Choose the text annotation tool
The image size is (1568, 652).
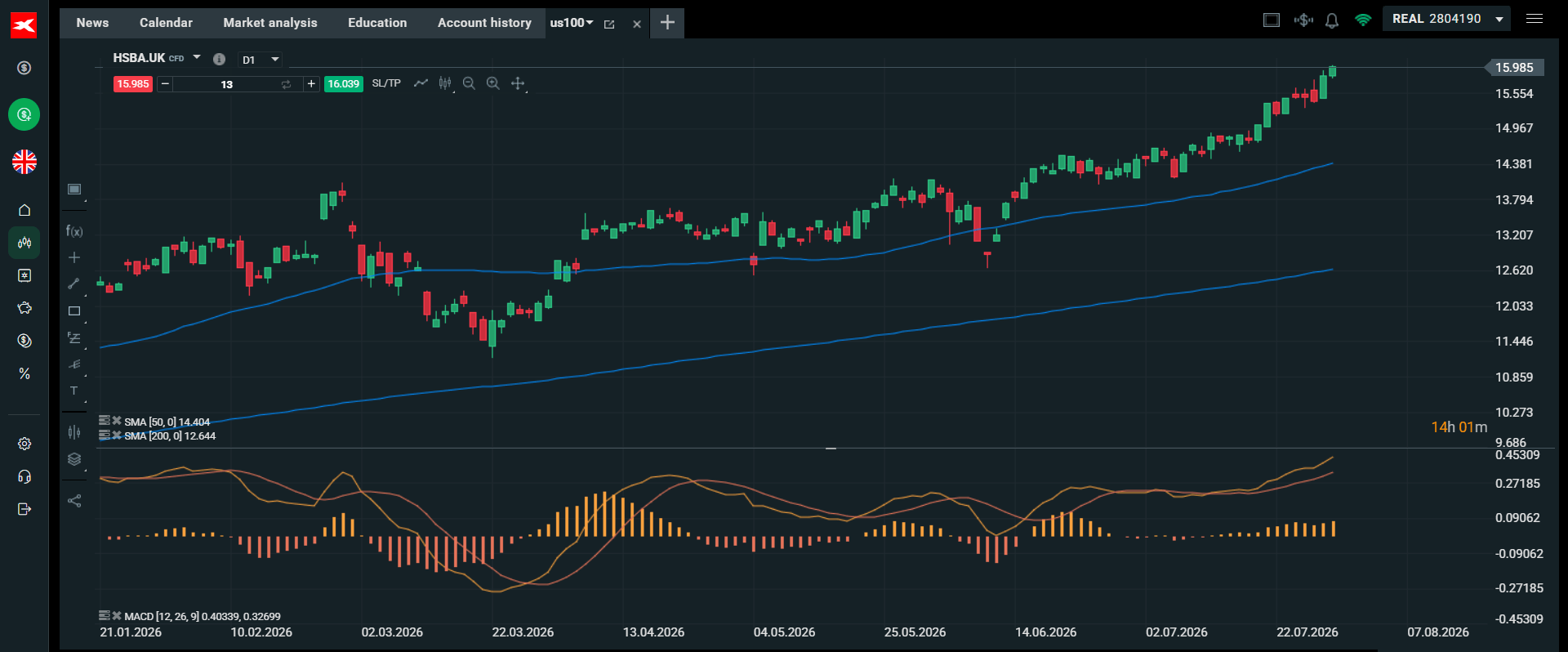coord(74,391)
